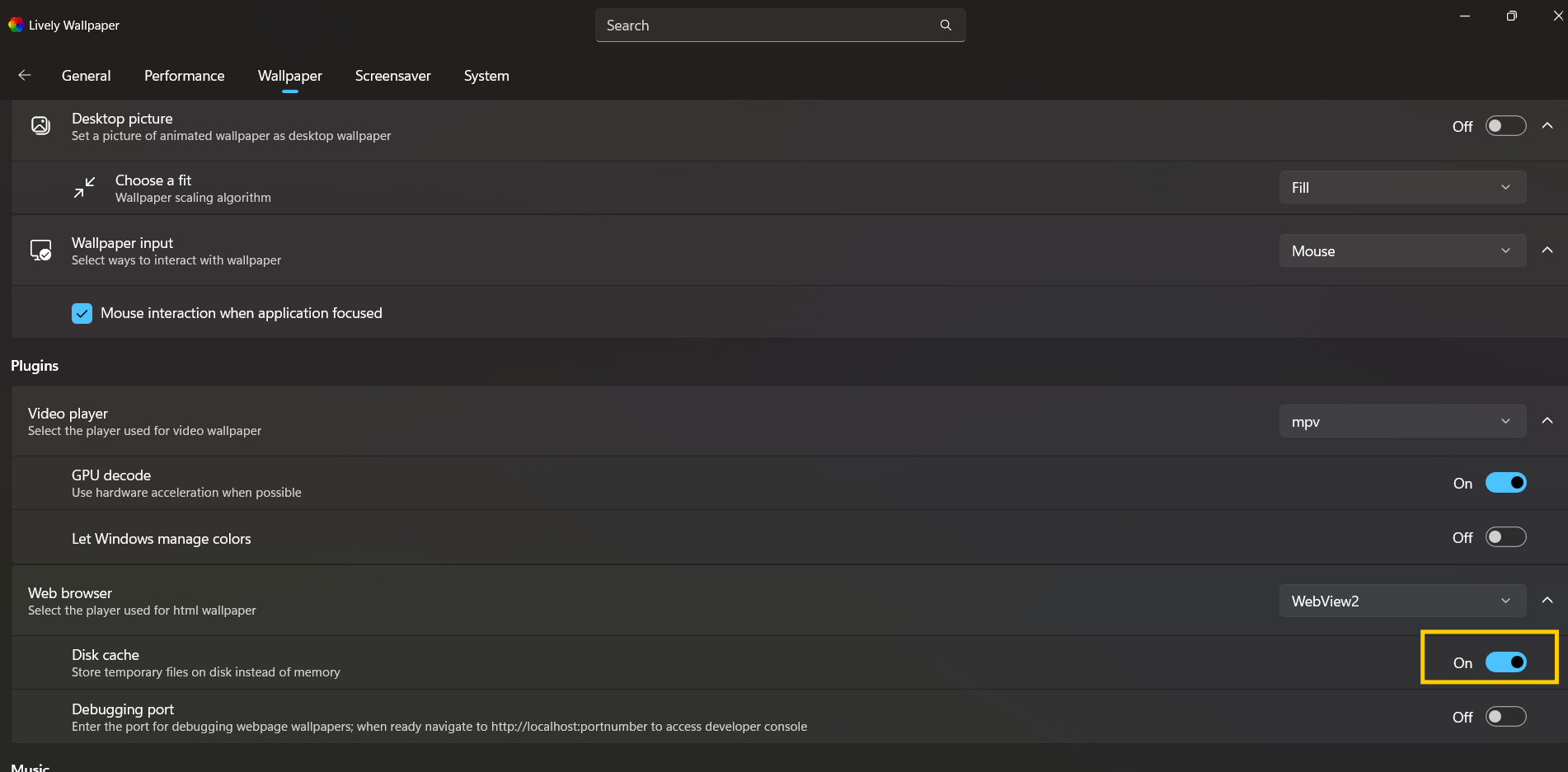Minimize the Lively Wallpaper window

pos(1465,16)
